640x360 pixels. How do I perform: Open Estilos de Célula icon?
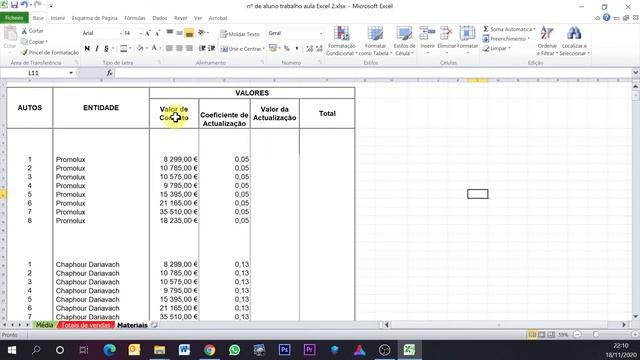coord(404,33)
